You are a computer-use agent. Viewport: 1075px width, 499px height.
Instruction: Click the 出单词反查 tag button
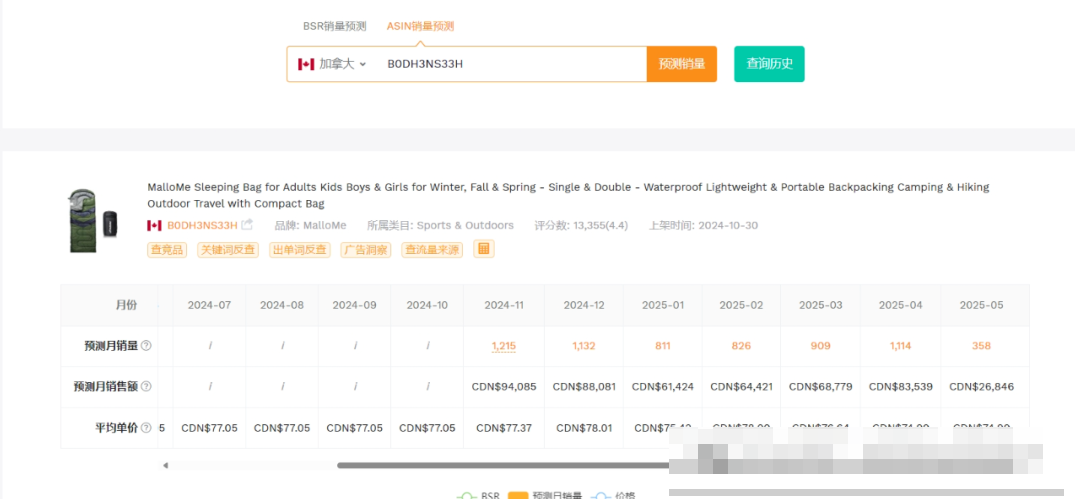300,250
